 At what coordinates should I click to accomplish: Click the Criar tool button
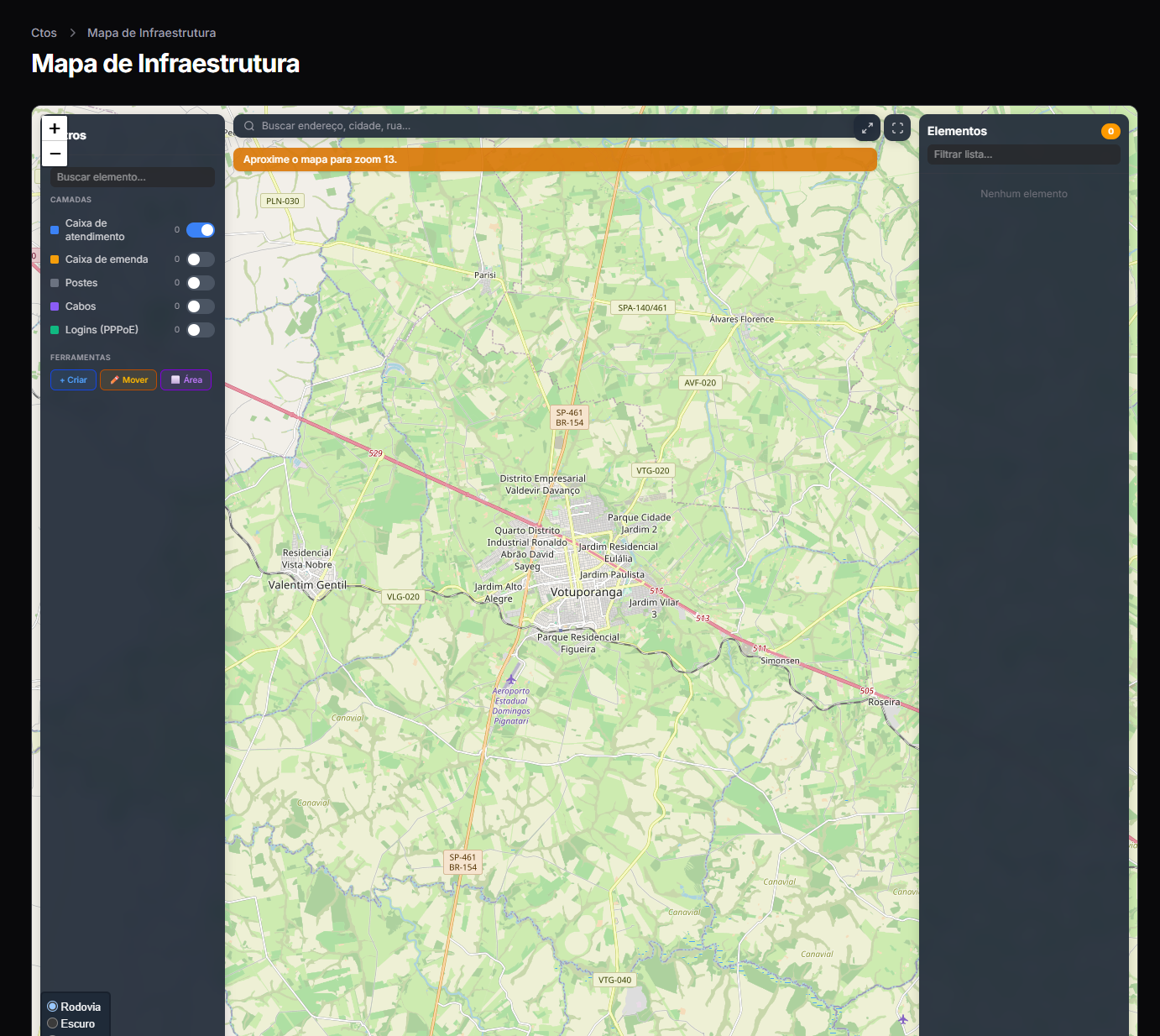[x=73, y=379]
